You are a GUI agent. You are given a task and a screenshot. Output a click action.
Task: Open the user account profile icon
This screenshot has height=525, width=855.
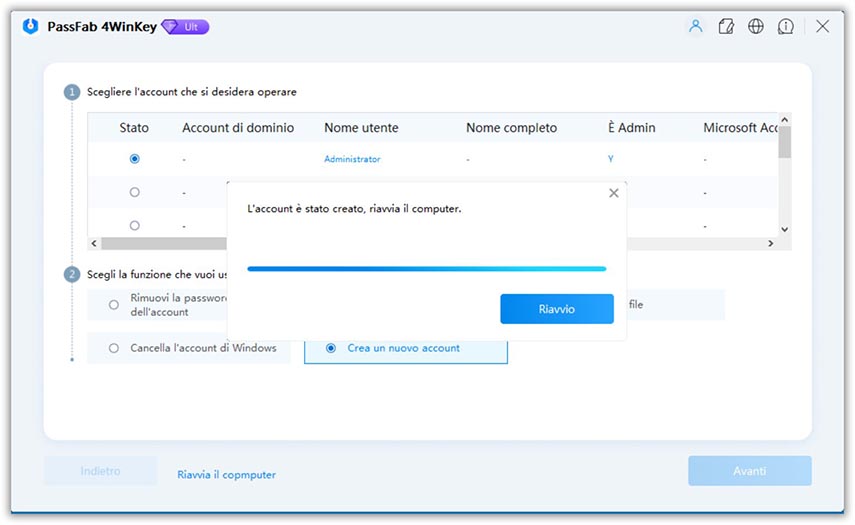tap(695, 27)
